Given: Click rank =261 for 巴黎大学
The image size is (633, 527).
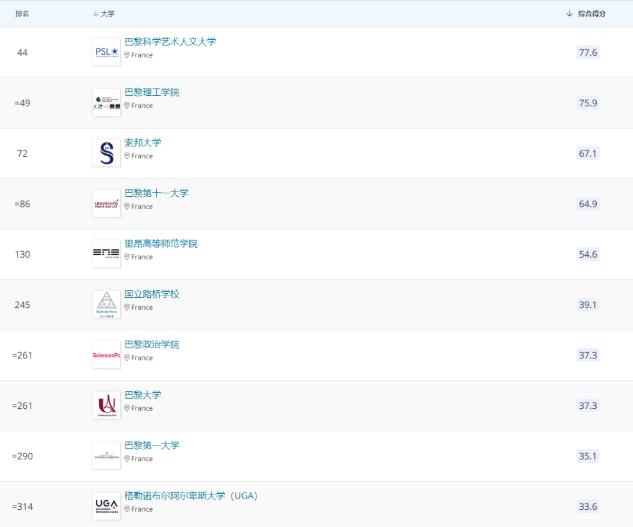Looking at the screenshot, I should [22, 406].
